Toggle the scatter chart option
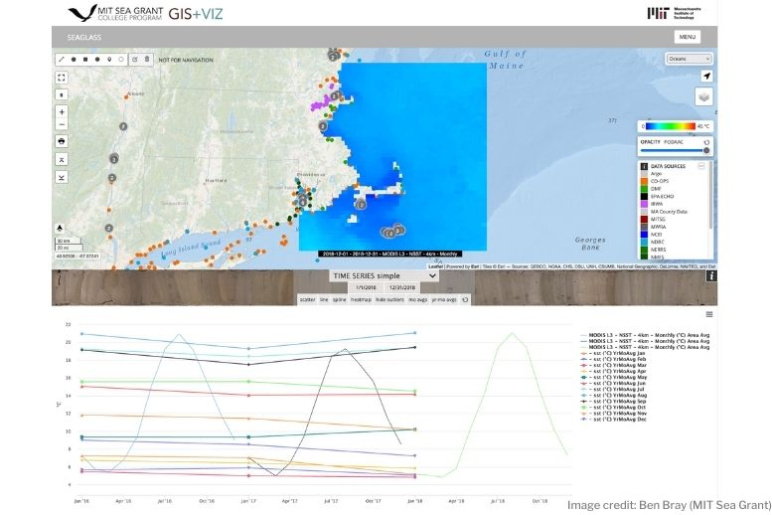 pos(307,299)
